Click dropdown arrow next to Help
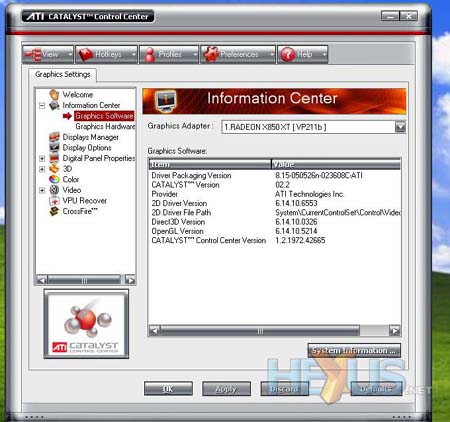This screenshot has width=450, height=422. pyautogui.click(x=324, y=54)
